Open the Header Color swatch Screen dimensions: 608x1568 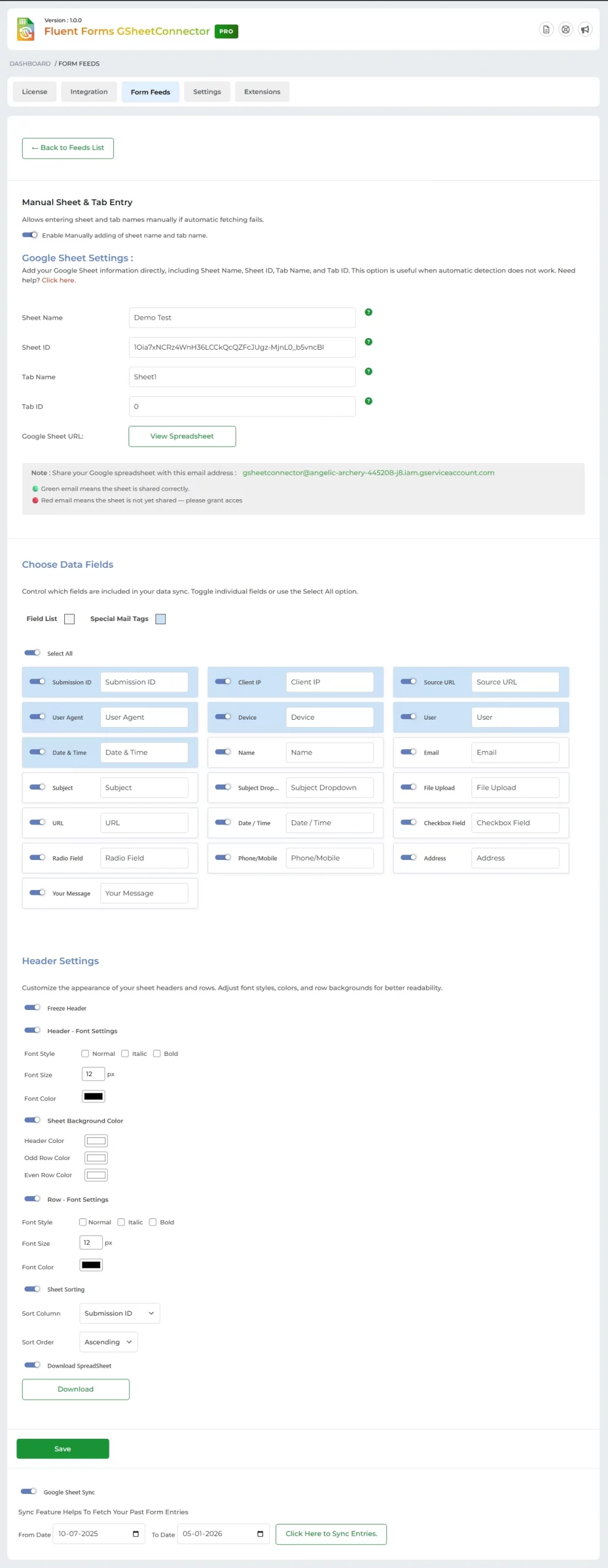(x=96, y=1140)
